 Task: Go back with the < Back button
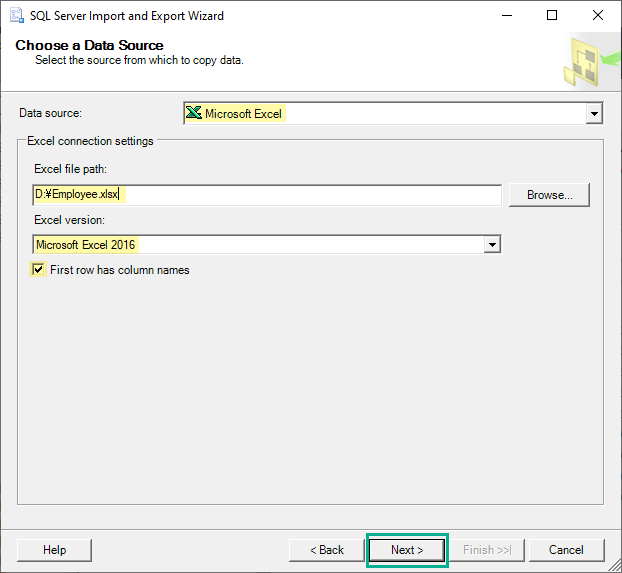(x=326, y=550)
